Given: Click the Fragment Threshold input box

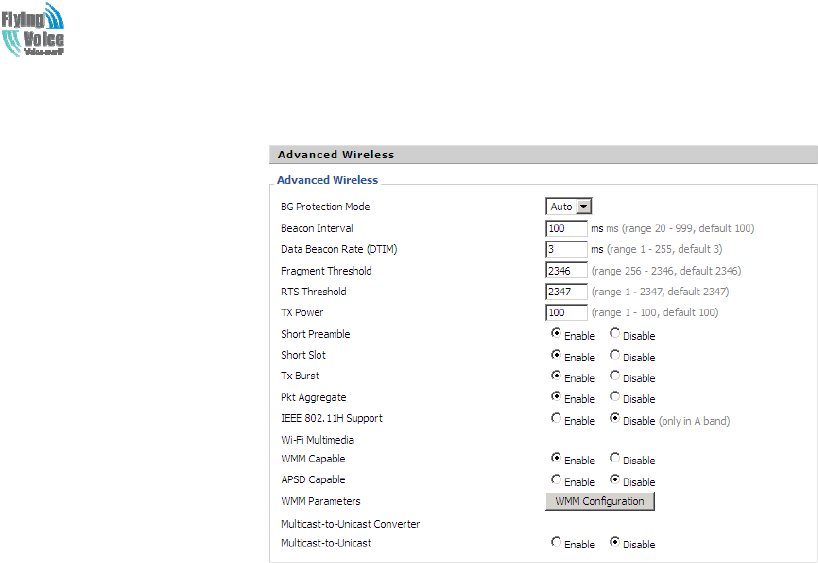Looking at the screenshot, I should [567, 271].
